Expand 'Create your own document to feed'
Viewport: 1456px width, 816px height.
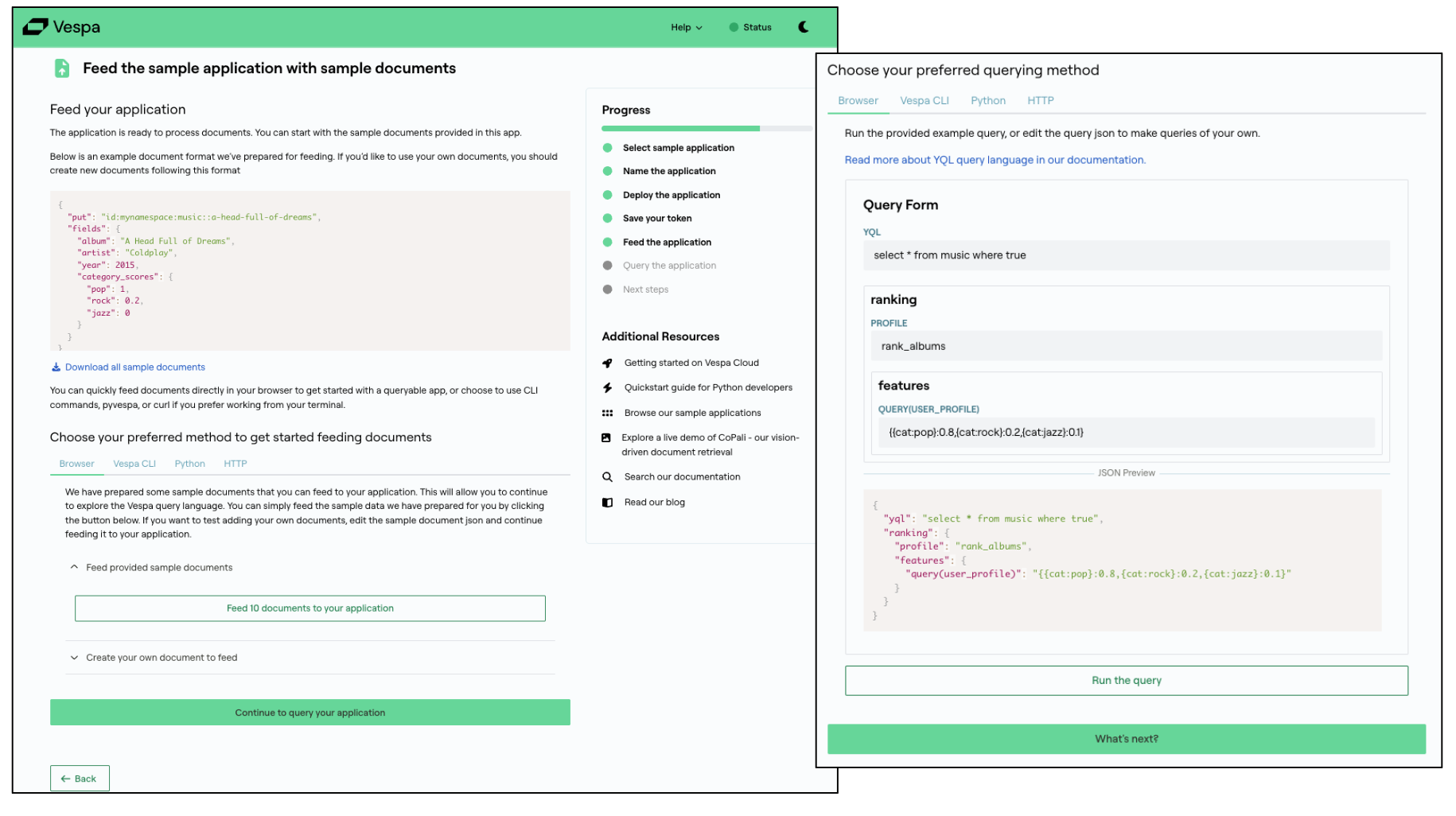click(74, 658)
